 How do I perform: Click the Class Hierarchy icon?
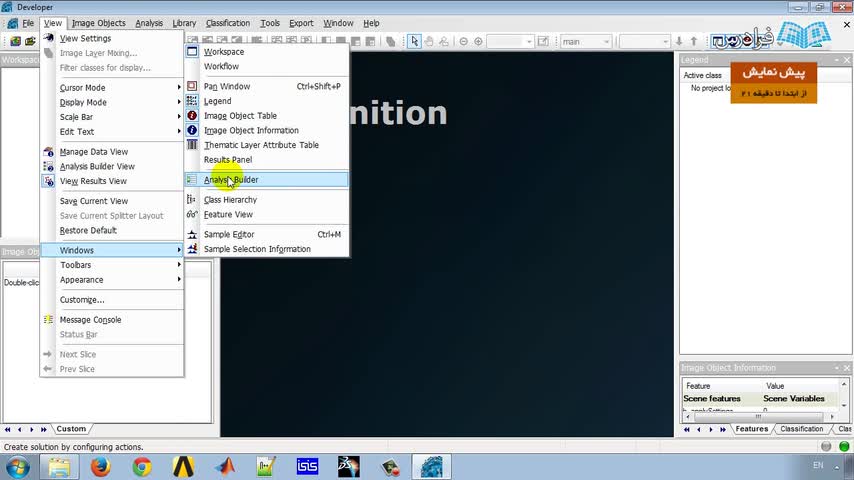(x=192, y=199)
